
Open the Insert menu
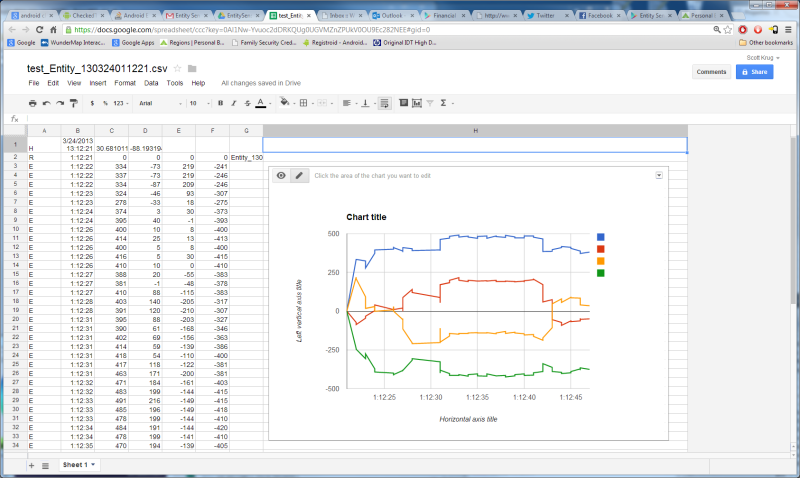coord(98,83)
